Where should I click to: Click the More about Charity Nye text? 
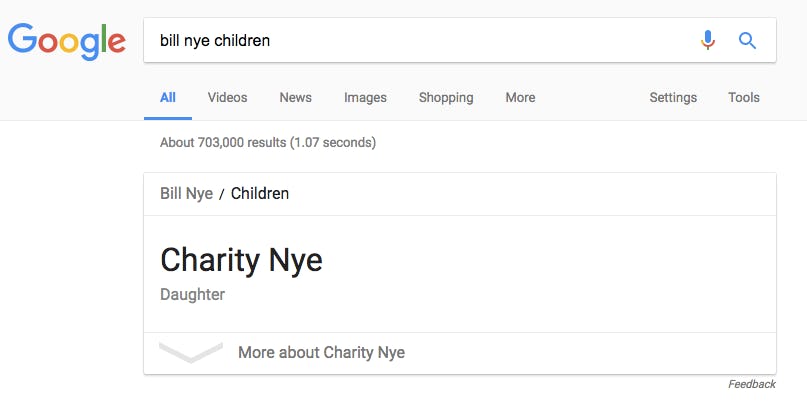point(321,353)
